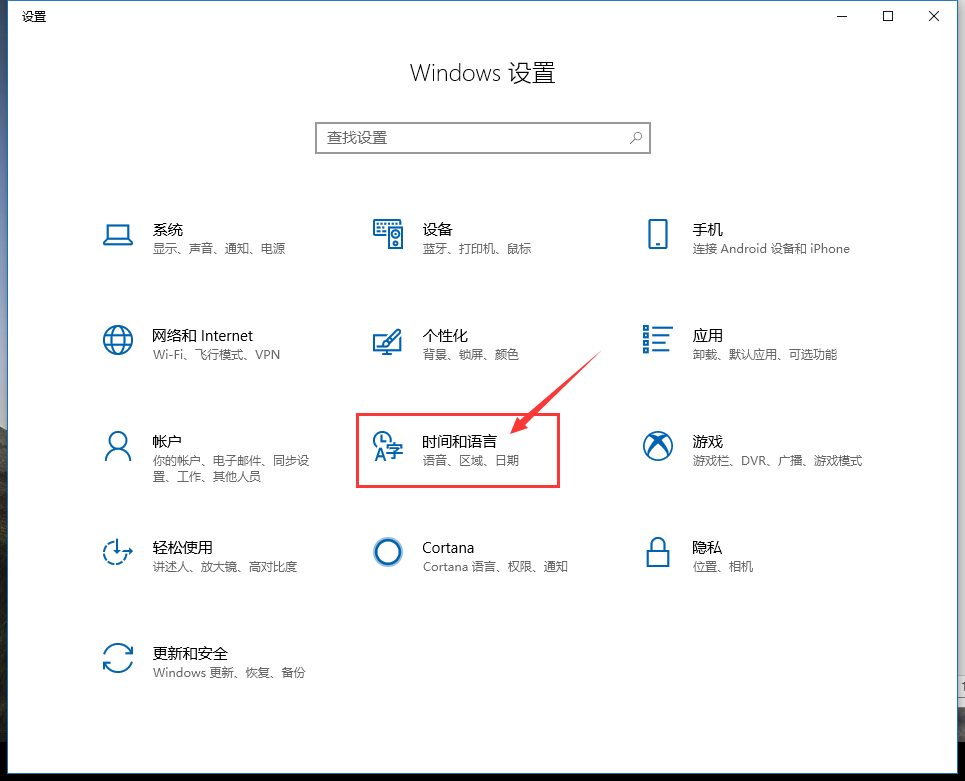Click 游戏栏、DVR、广播、游戏模式 description

777,460
